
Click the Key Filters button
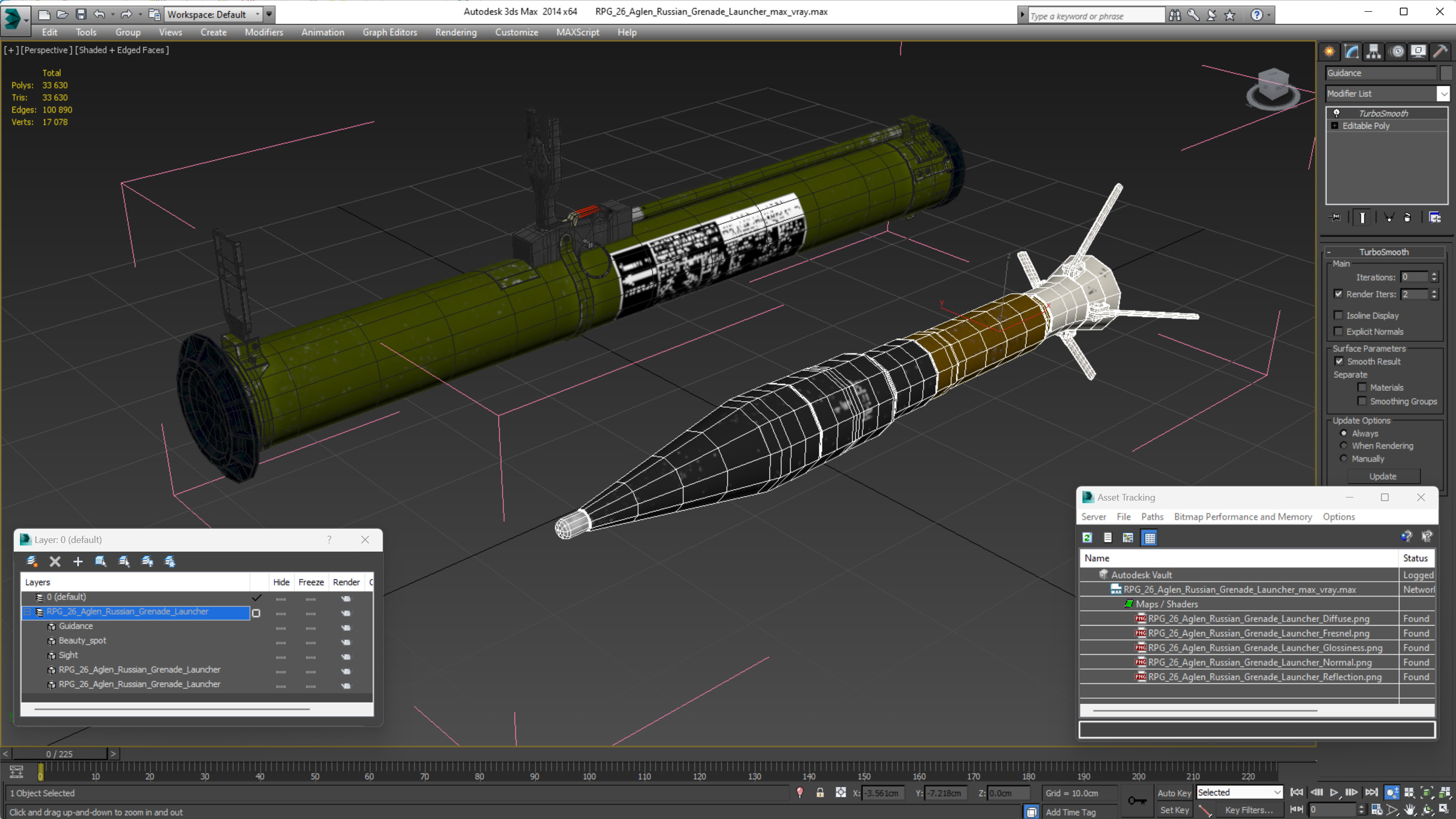pyautogui.click(x=1249, y=810)
